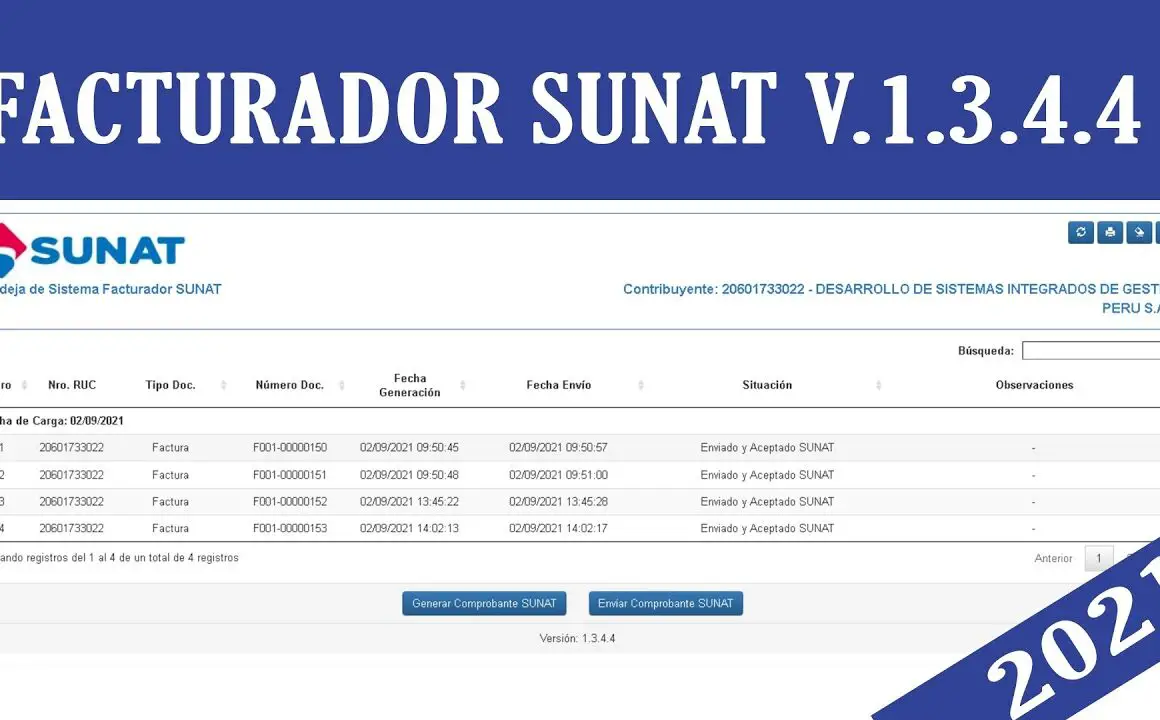Select document number F001-00000151
This screenshot has width=1160, height=720.
pos(290,475)
